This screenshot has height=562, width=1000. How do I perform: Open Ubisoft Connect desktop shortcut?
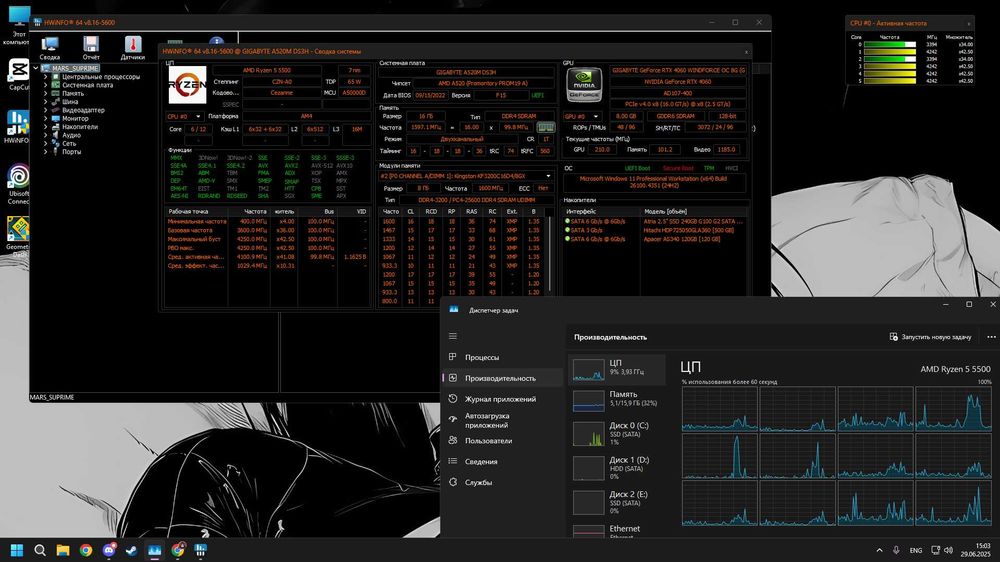(18, 184)
